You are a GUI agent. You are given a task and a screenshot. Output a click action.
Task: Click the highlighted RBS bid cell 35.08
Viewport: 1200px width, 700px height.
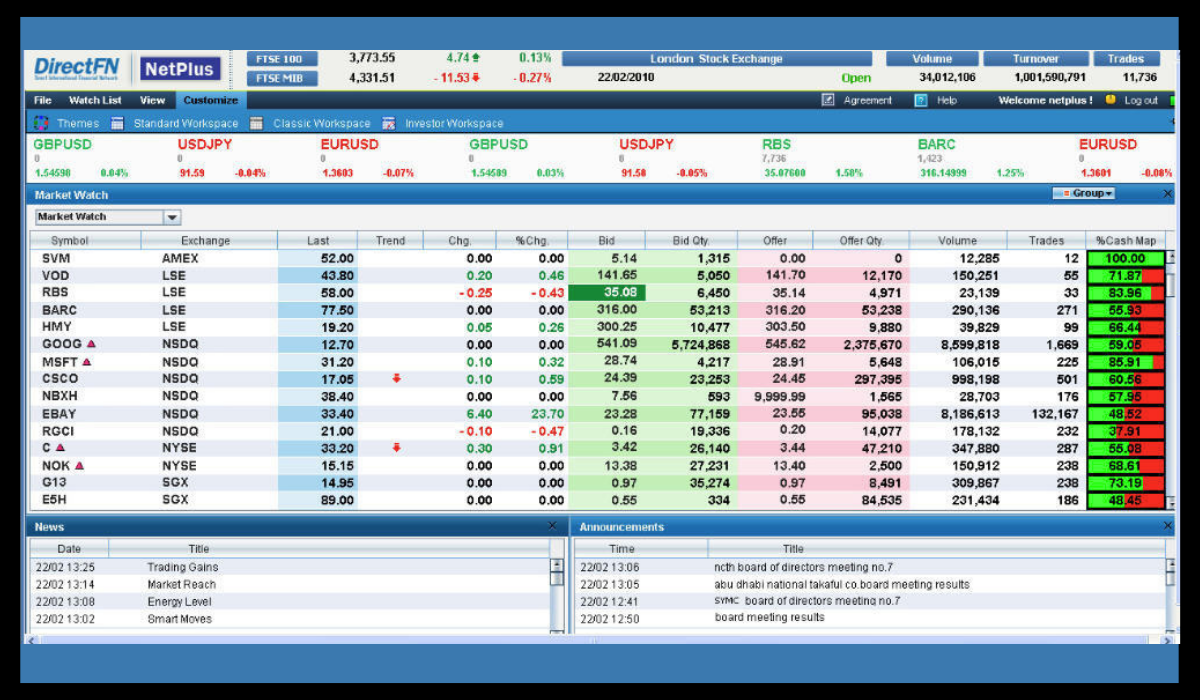607,293
